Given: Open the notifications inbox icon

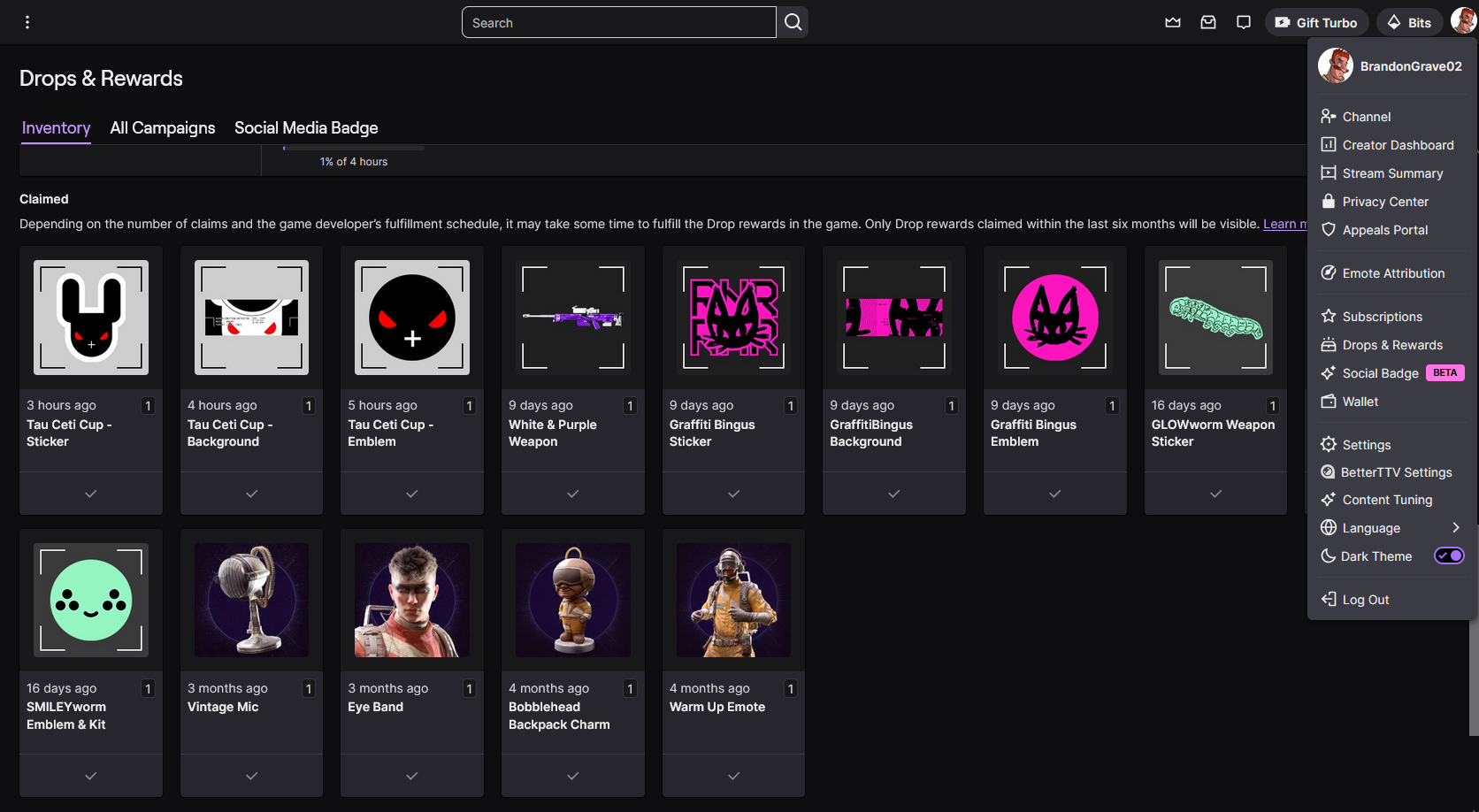Looking at the screenshot, I should [x=1208, y=22].
